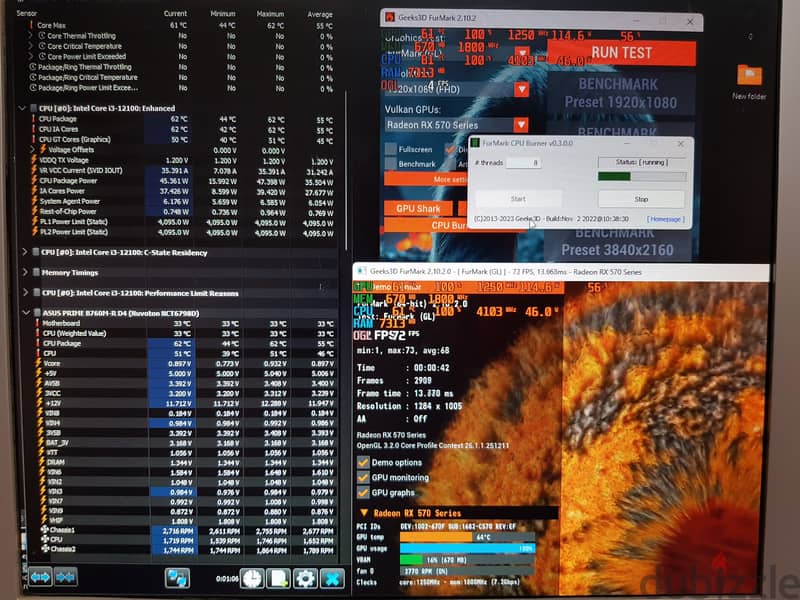The image size is (800, 600).
Task: Click the FurMark flame icon in main window title
Action: pyautogui.click(x=390, y=17)
